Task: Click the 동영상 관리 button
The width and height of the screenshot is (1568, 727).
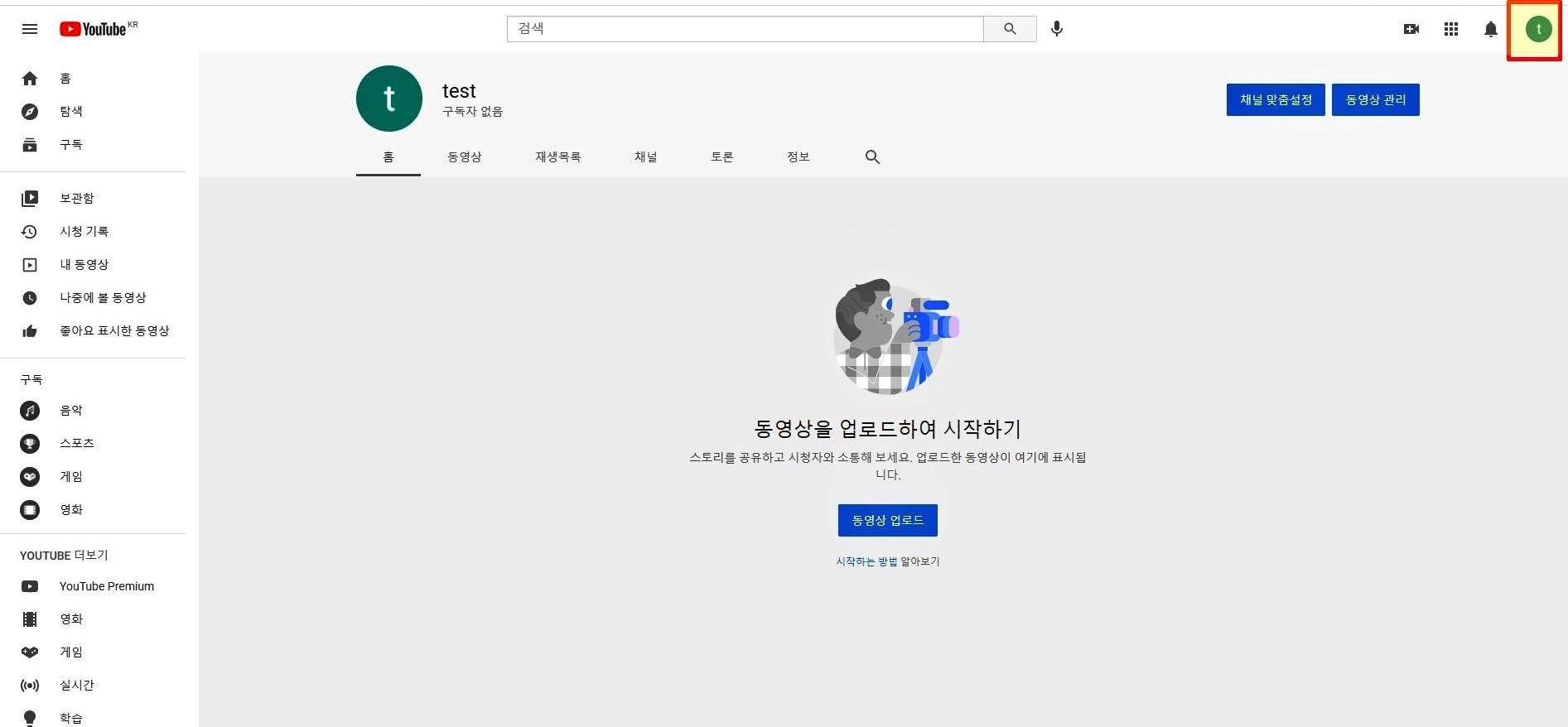Action: [x=1376, y=100]
